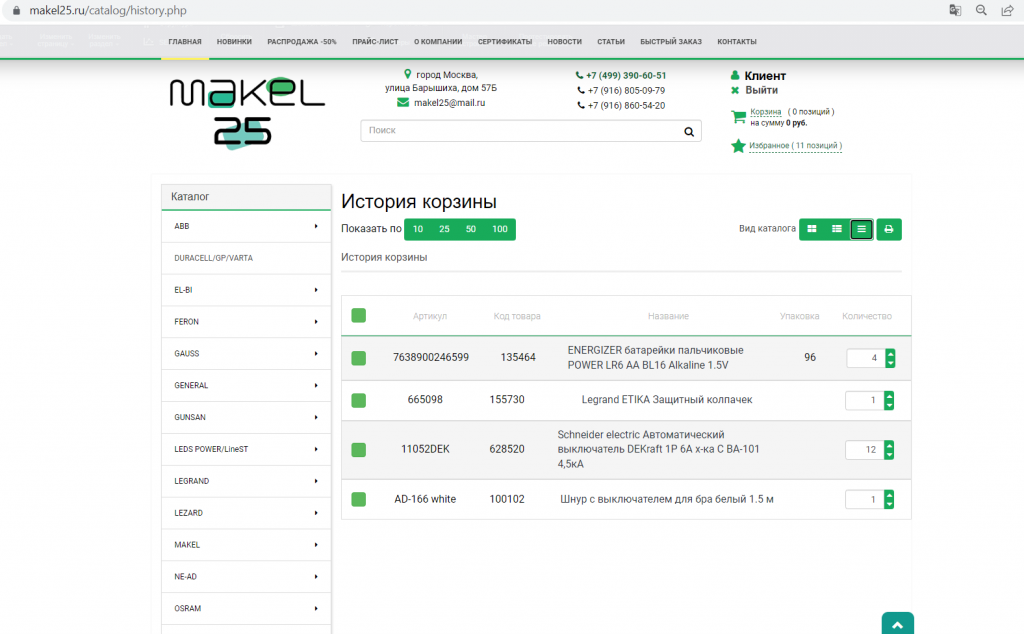Toggle the select-all checkbox in table header

click(359, 315)
